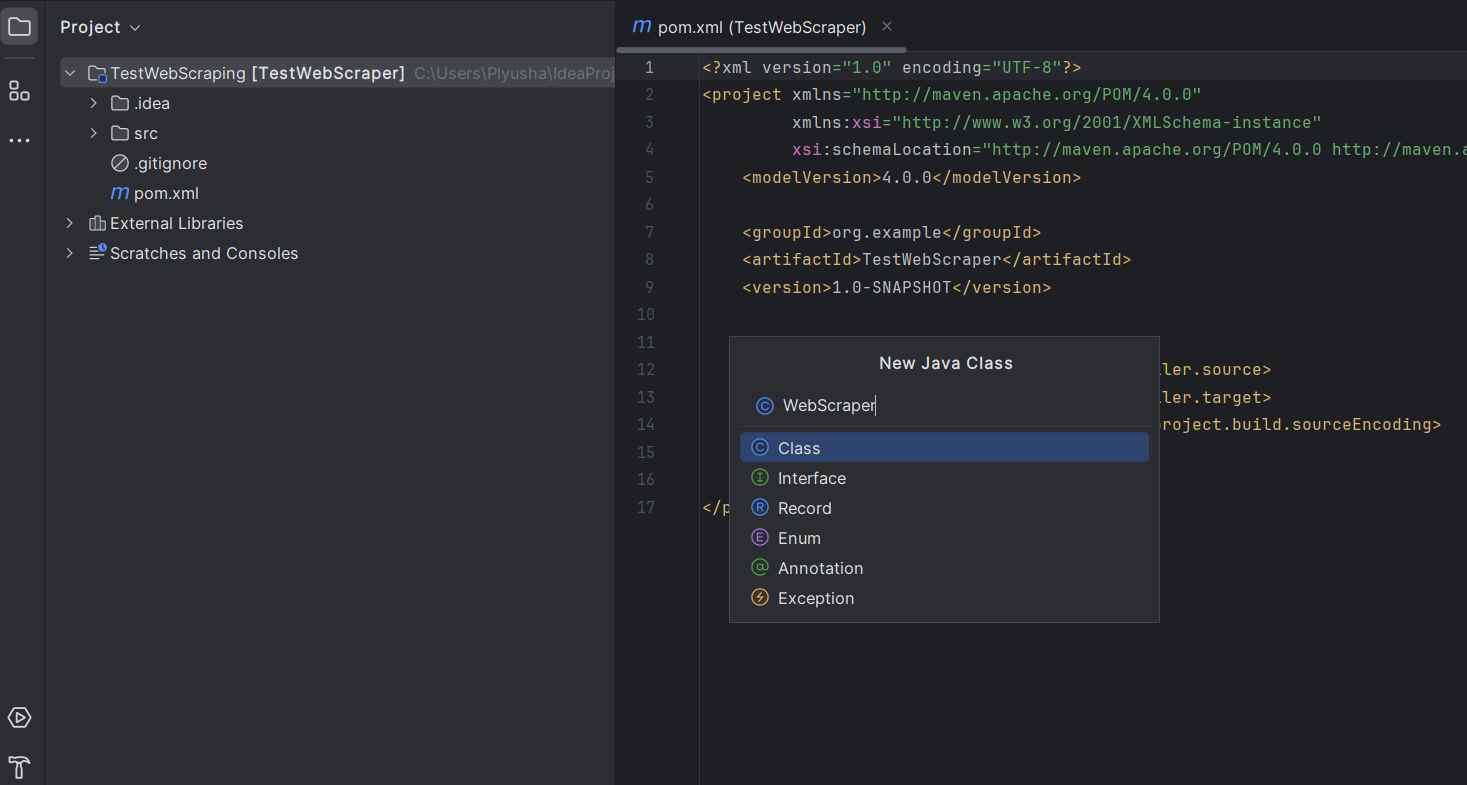
Task: Click the External Libraries icon
Action: (x=97, y=223)
